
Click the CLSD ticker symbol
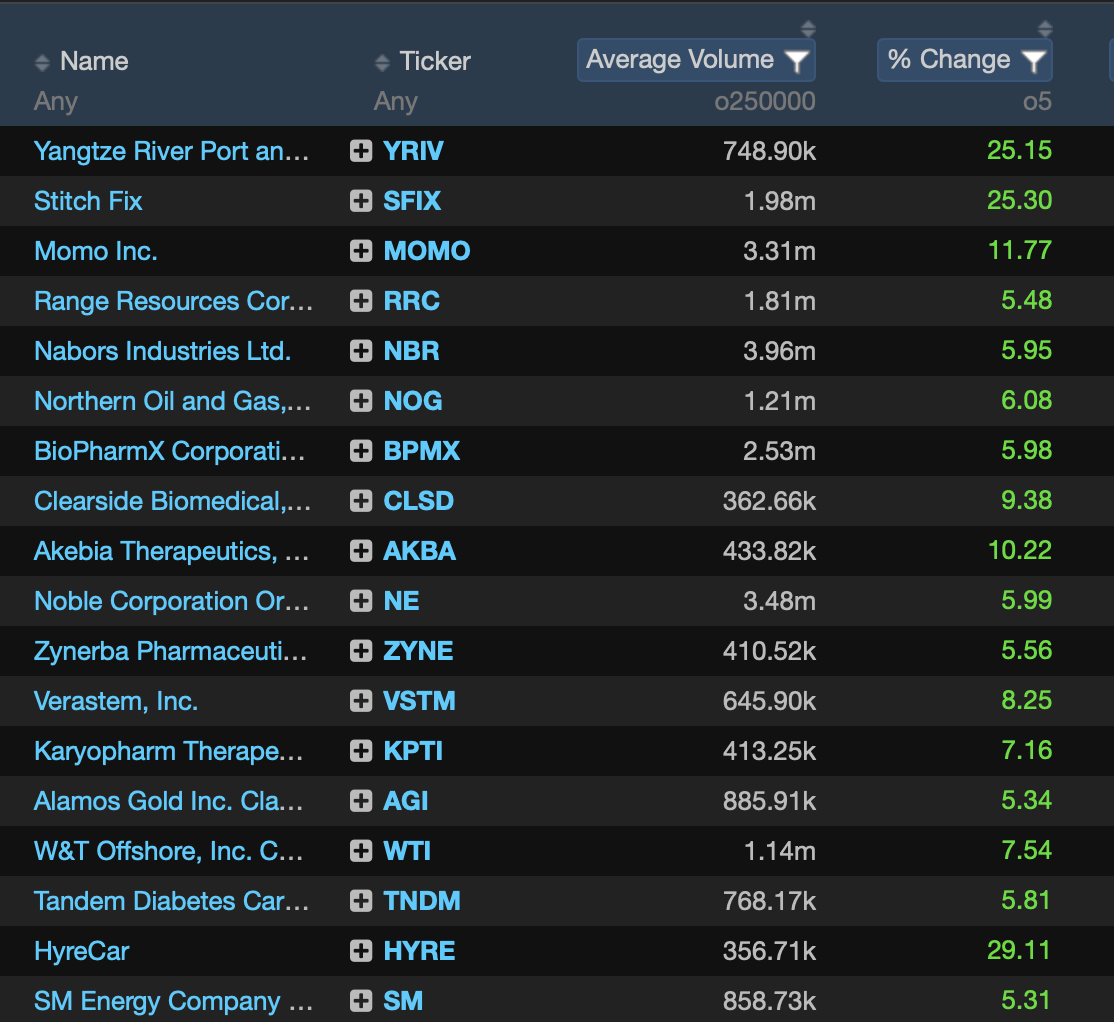[x=418, y=501]
